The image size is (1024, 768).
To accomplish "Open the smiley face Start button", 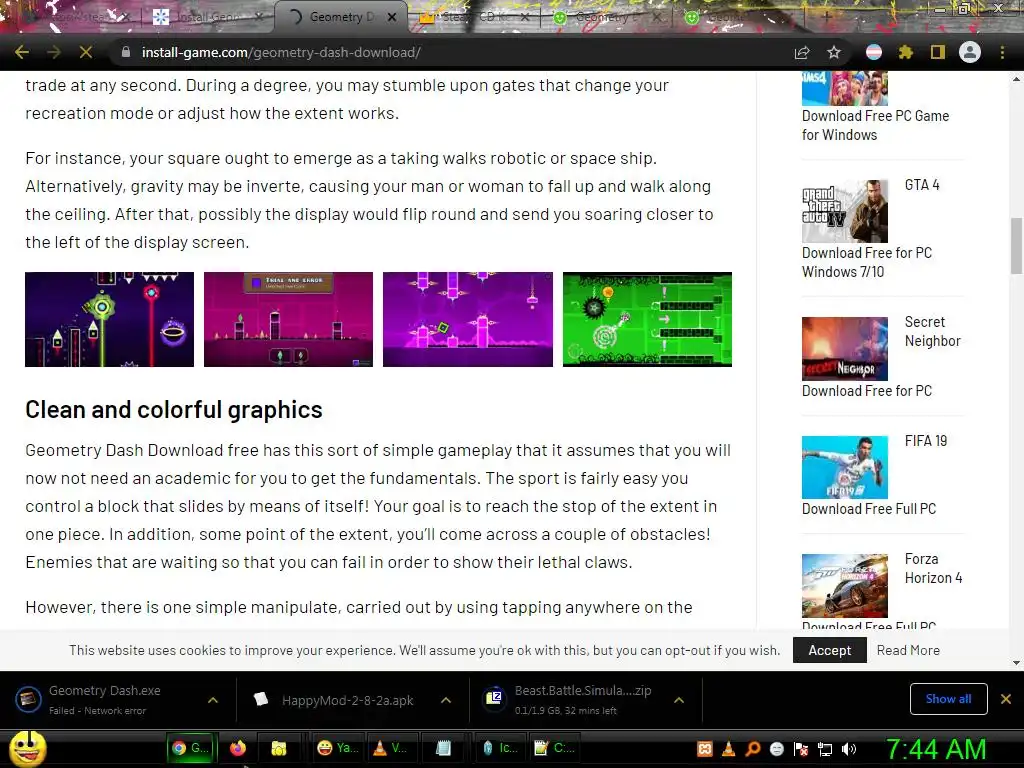I will click(27, 748).
